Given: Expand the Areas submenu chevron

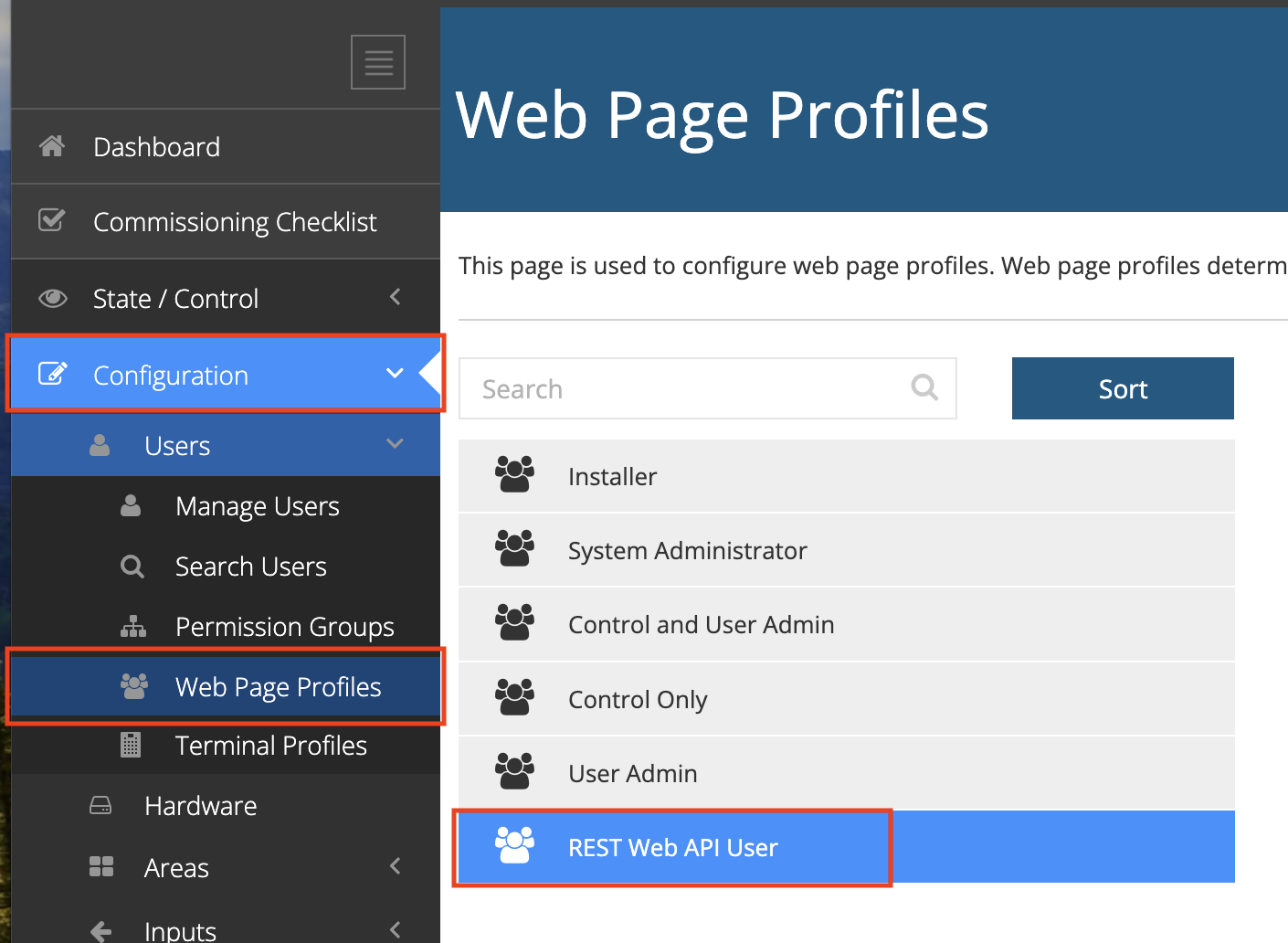Looking at the screenshot, I should click(396, 866).
